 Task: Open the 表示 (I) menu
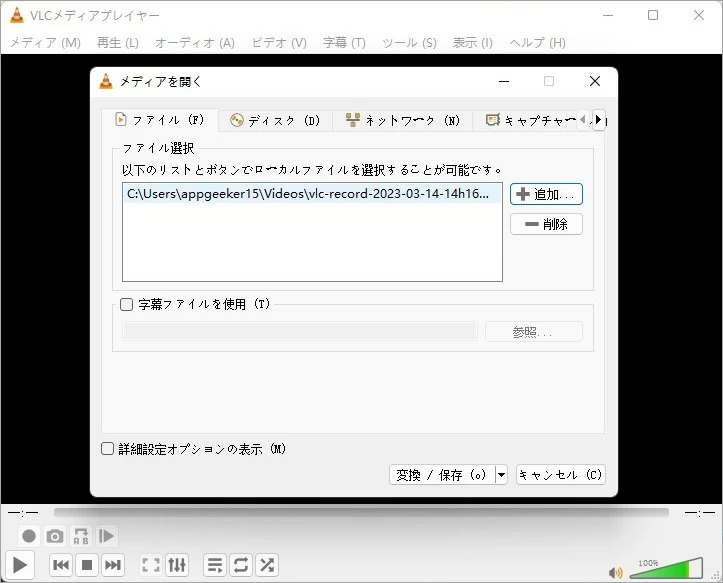pyautogui.click(x=473, y=43)
